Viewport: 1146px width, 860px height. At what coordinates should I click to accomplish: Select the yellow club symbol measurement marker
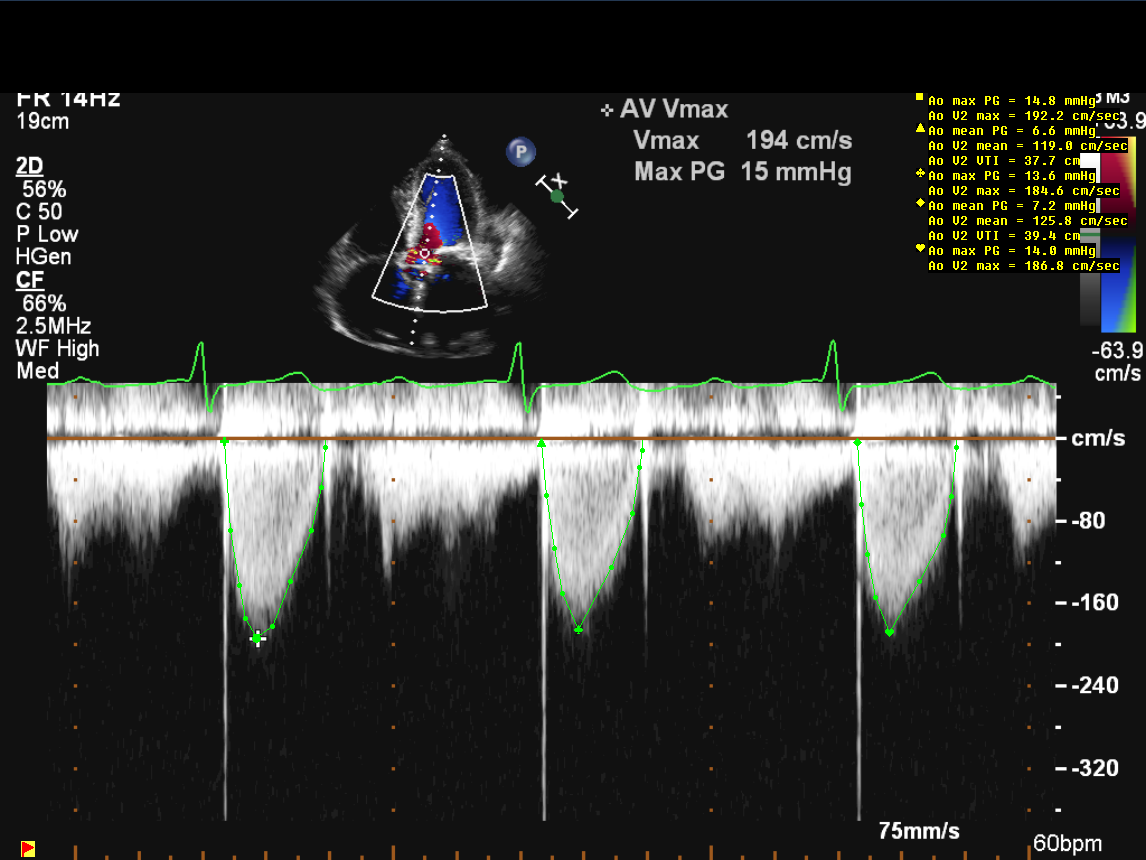(x=920, y=175)
